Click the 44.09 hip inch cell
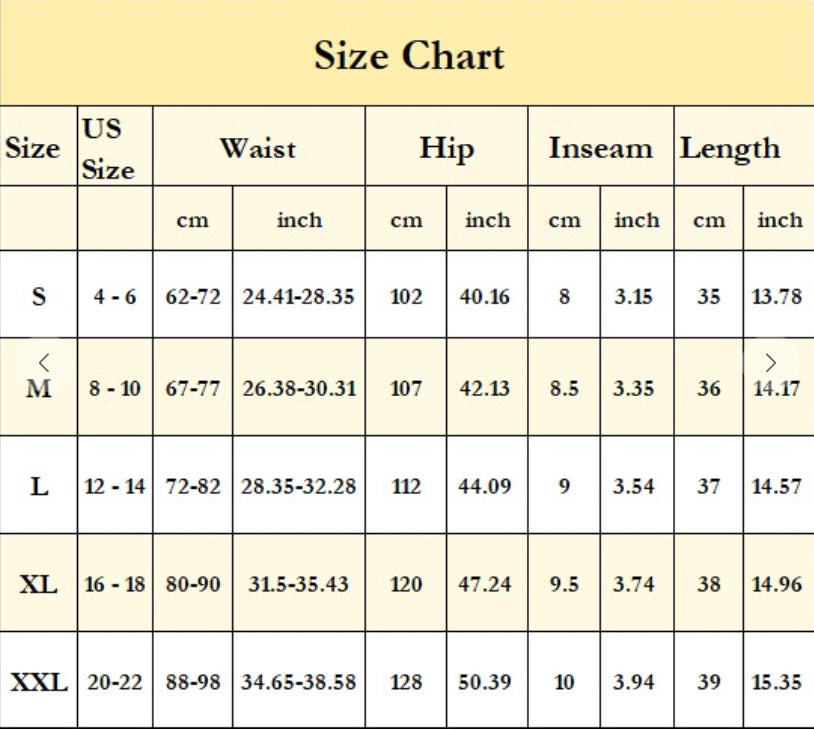 (485, 486)
